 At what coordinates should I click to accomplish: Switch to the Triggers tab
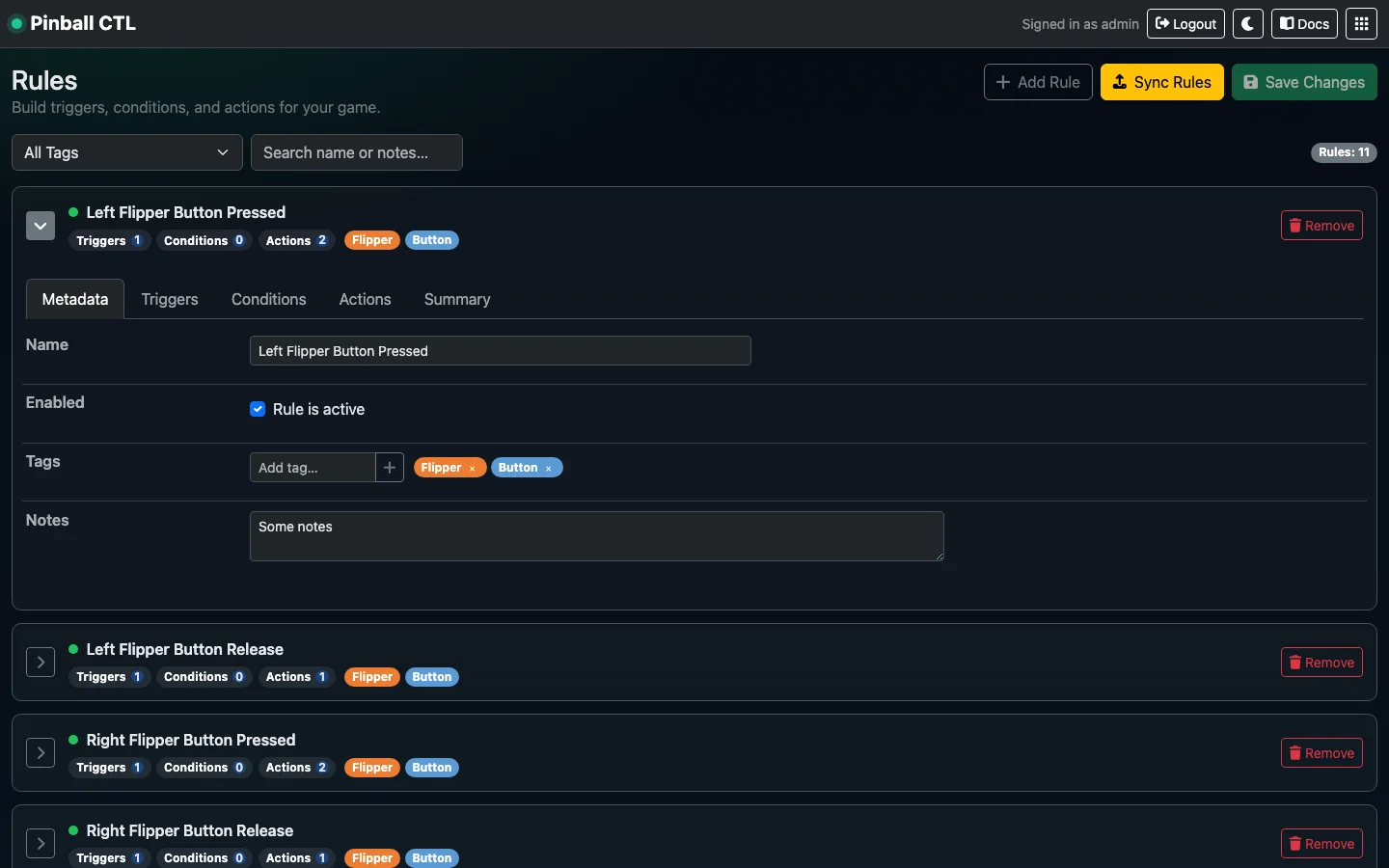pos(169,299)
